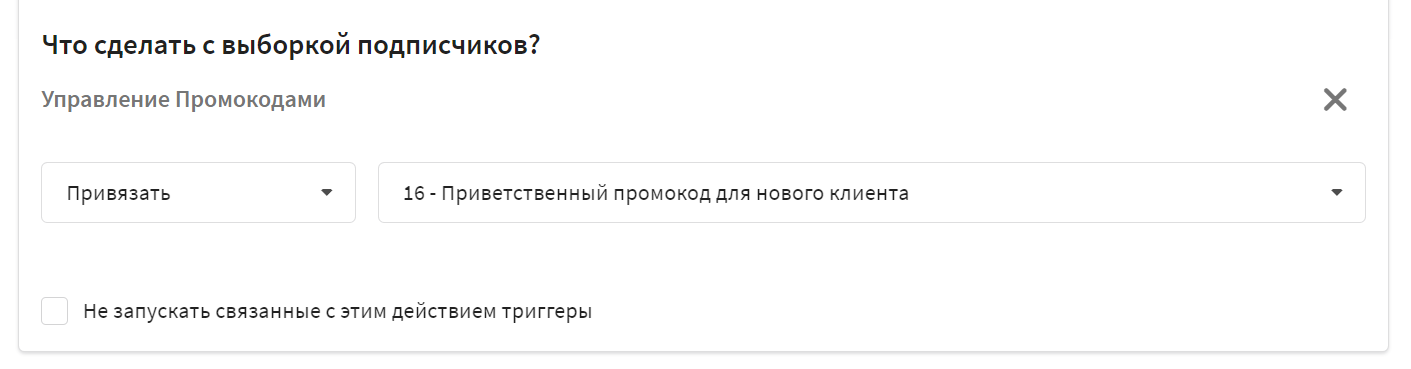
Task: Expand the list of available promo codes
Action: (871, 193)
